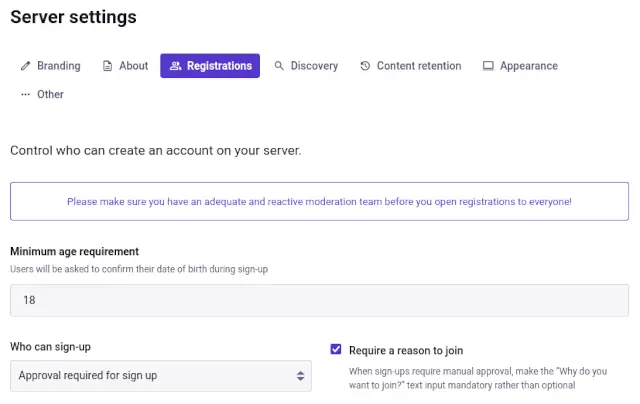The height and width of the screenshot is (404, 640).
Task: Open the Other settings tab
Action: 42,94
